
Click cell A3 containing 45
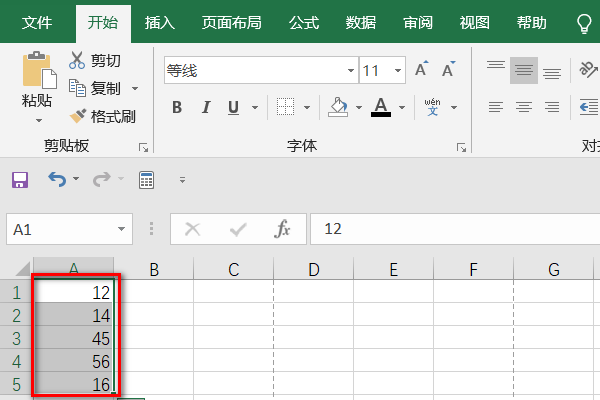click(73, 338)
